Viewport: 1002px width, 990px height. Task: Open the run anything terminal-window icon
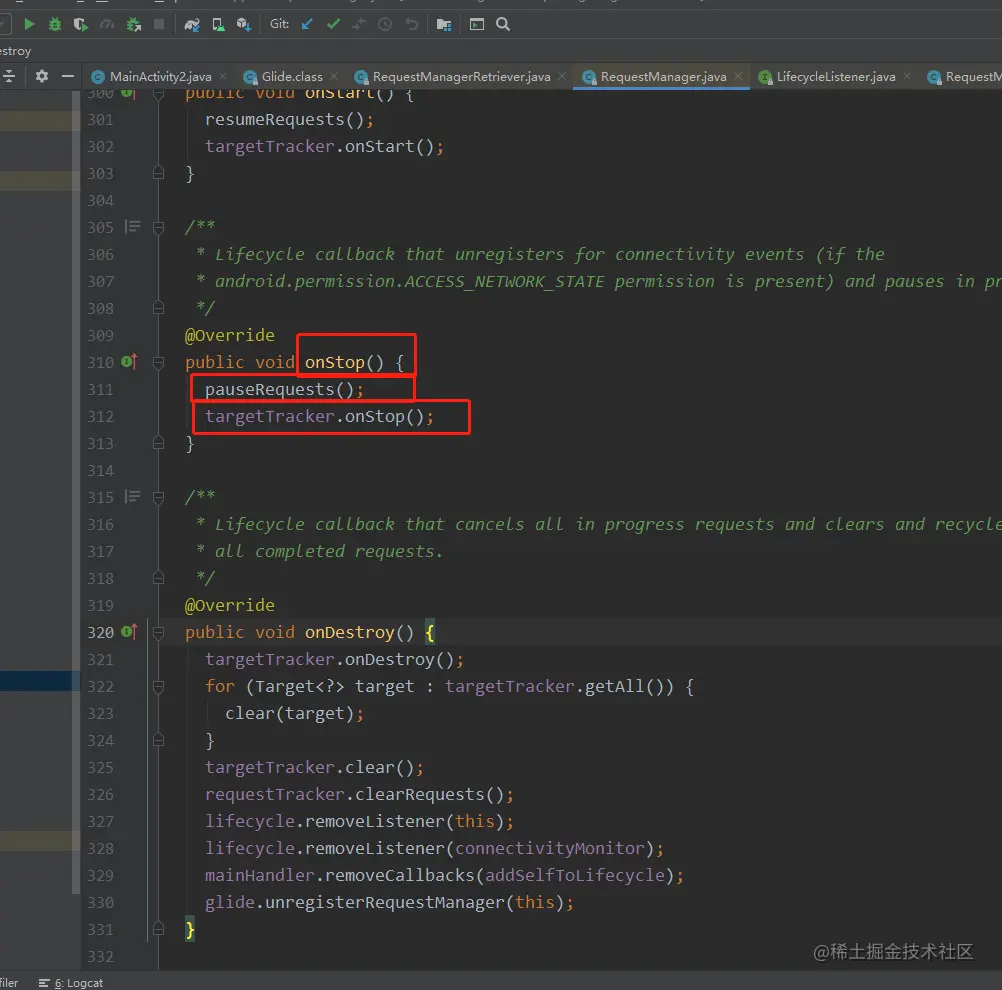(477, 24)
